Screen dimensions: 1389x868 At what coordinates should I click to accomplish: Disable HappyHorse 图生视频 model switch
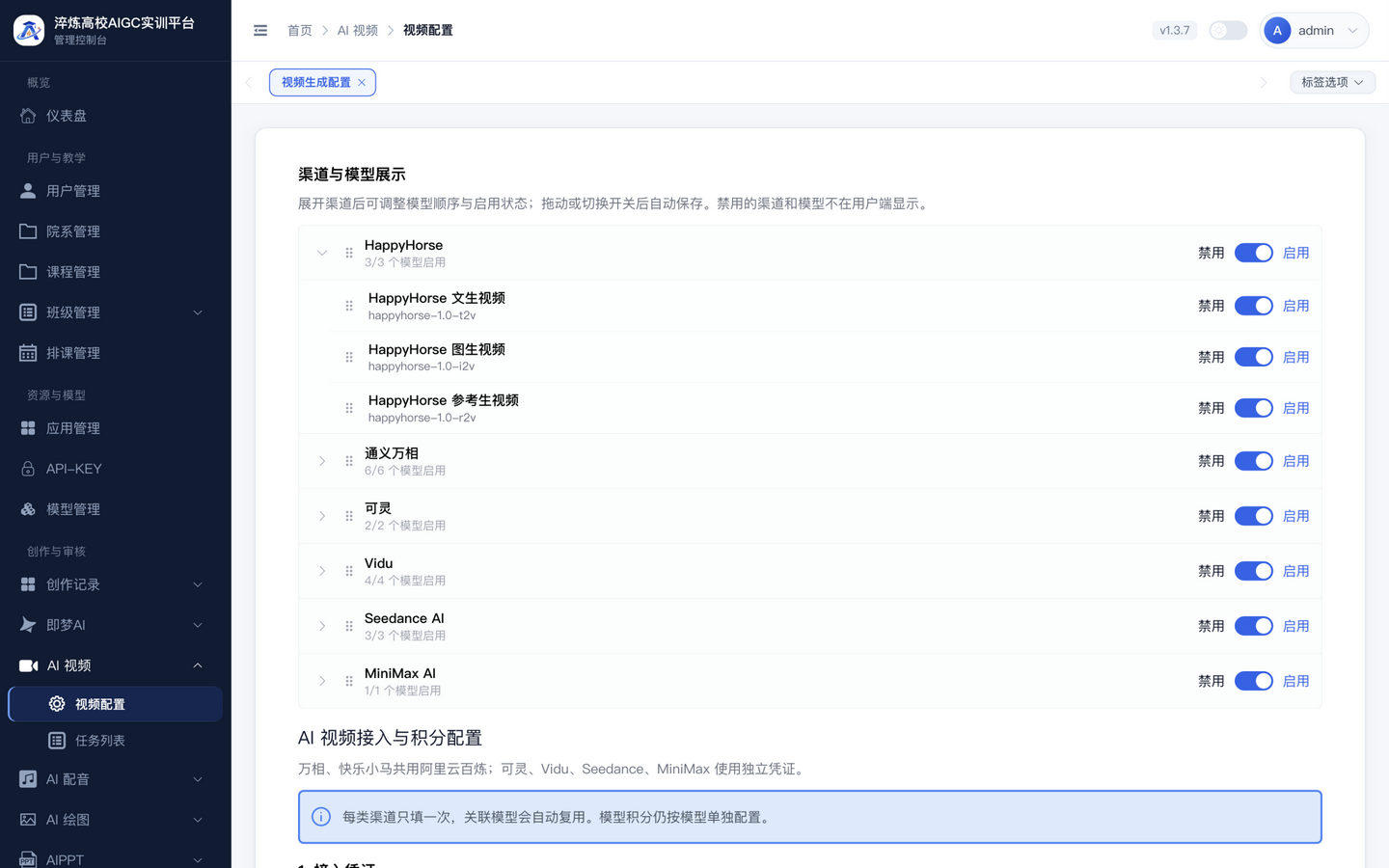(x=1254, y=357)
